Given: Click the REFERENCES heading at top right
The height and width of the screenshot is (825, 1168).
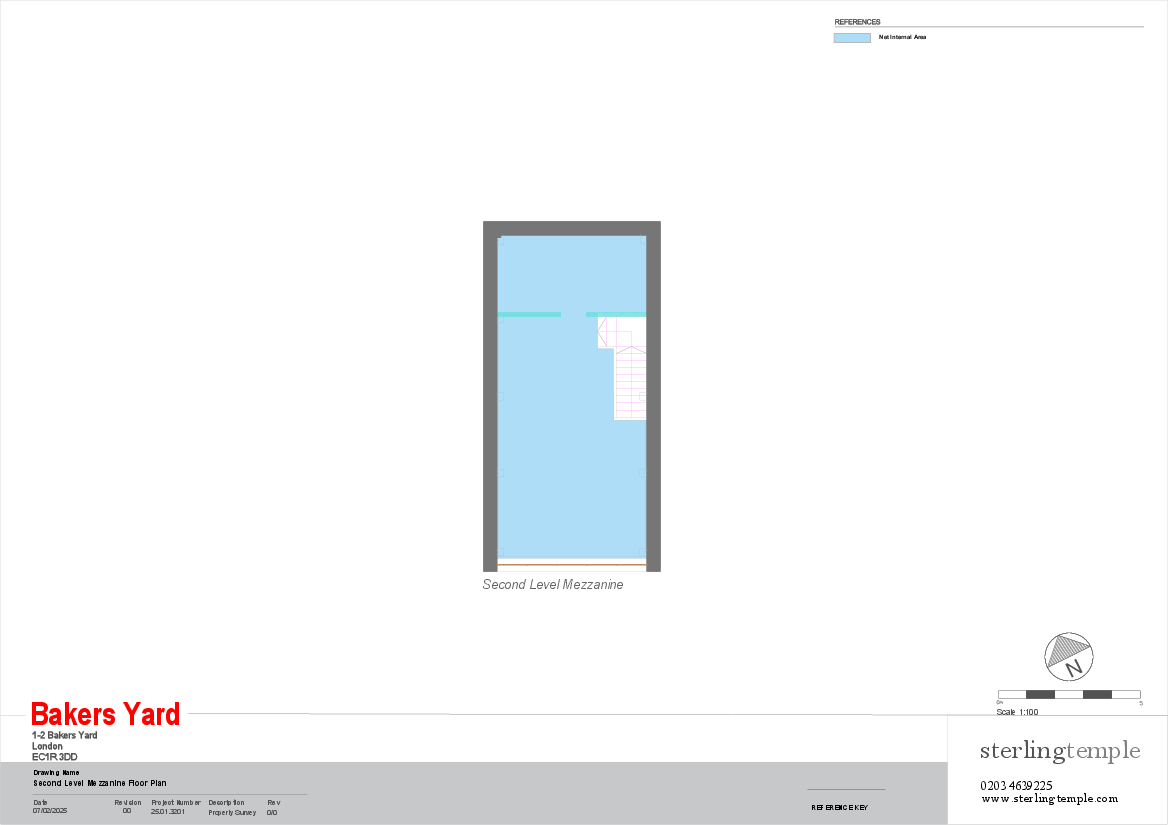Looking at the screenshot, I should click(x=857, y=22).
